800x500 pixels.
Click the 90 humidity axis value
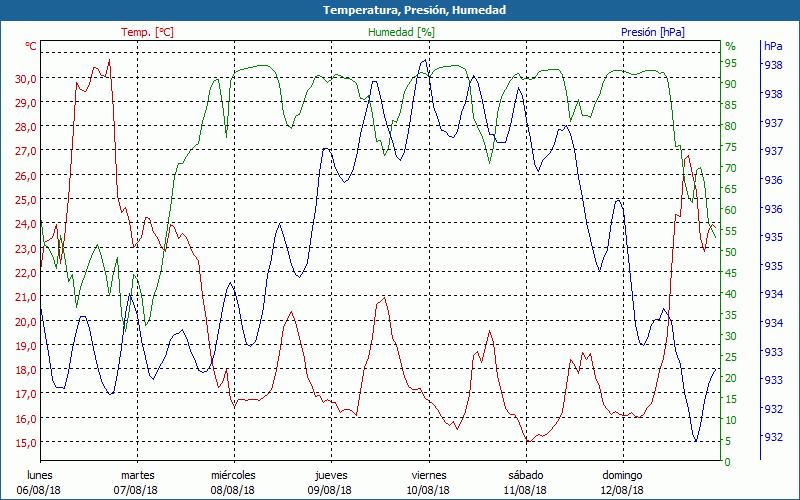click(x=731, y=84)
